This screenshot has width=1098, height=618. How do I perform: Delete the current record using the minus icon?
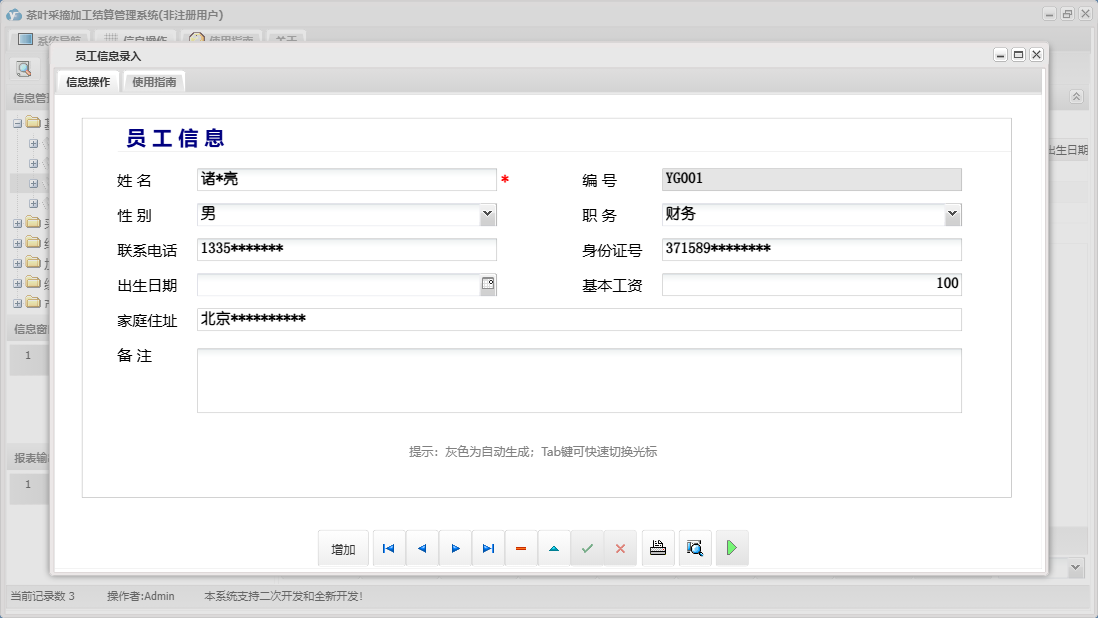[521, 548]
